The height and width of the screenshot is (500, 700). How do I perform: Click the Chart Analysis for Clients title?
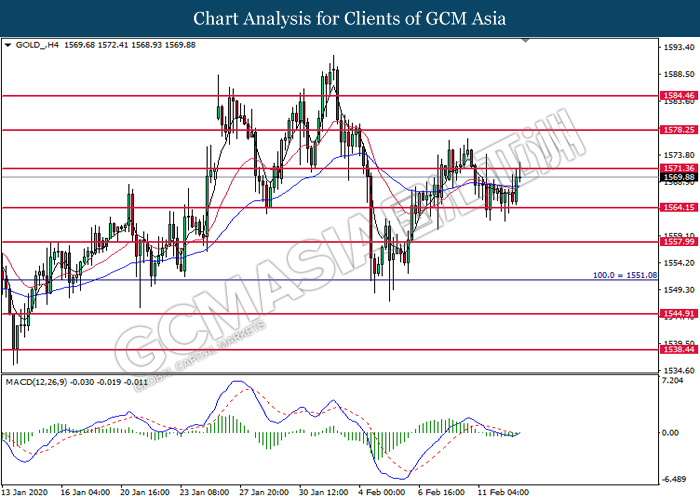(x=350, y=19)
